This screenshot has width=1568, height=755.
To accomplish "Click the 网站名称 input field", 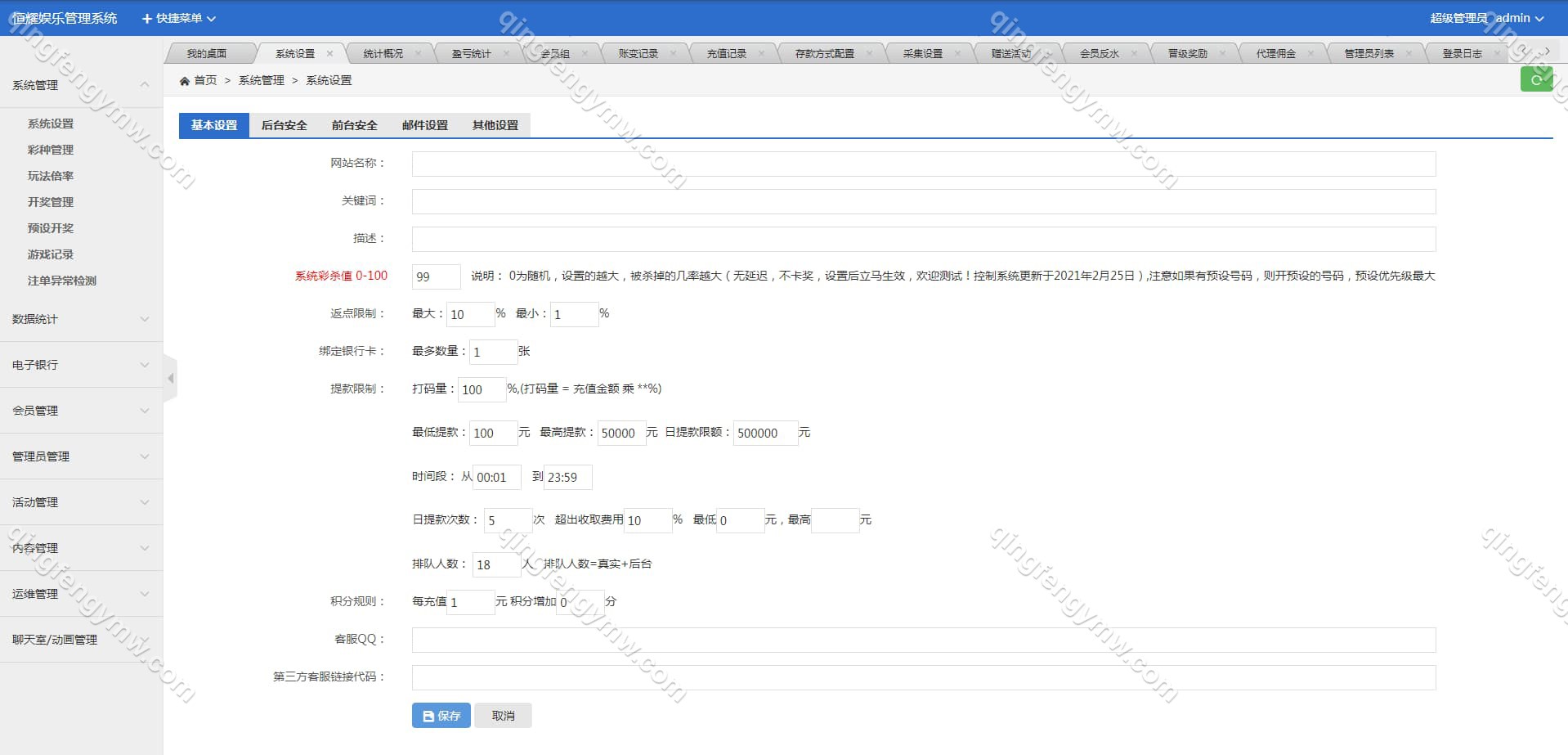I will click(x=923, y=164).
